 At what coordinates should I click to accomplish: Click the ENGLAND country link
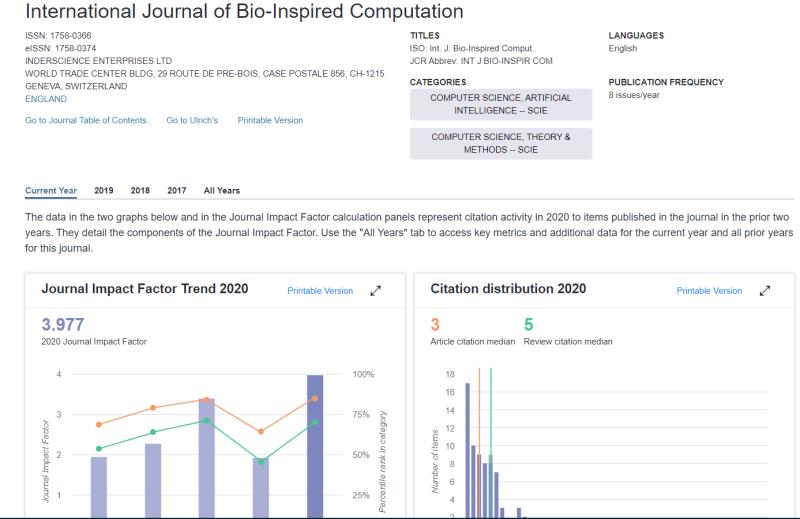click(x=46, y=99)
